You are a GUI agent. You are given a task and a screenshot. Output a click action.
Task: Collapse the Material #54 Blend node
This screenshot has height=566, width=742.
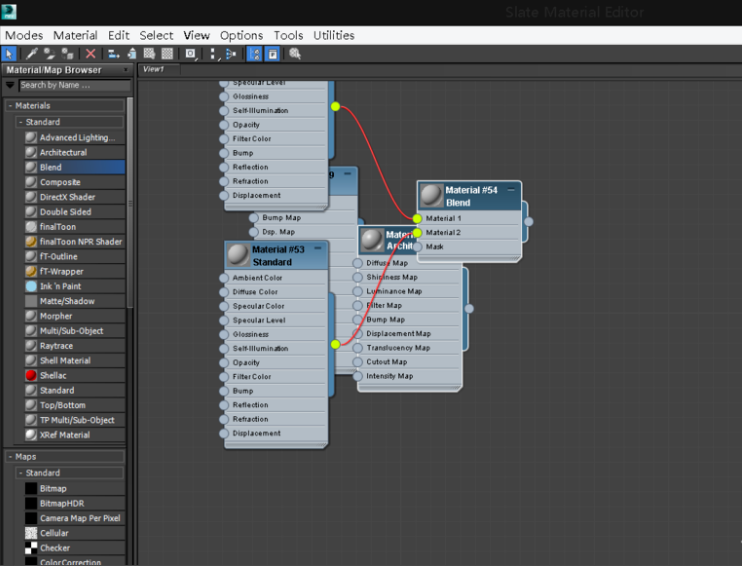[511, 190]
